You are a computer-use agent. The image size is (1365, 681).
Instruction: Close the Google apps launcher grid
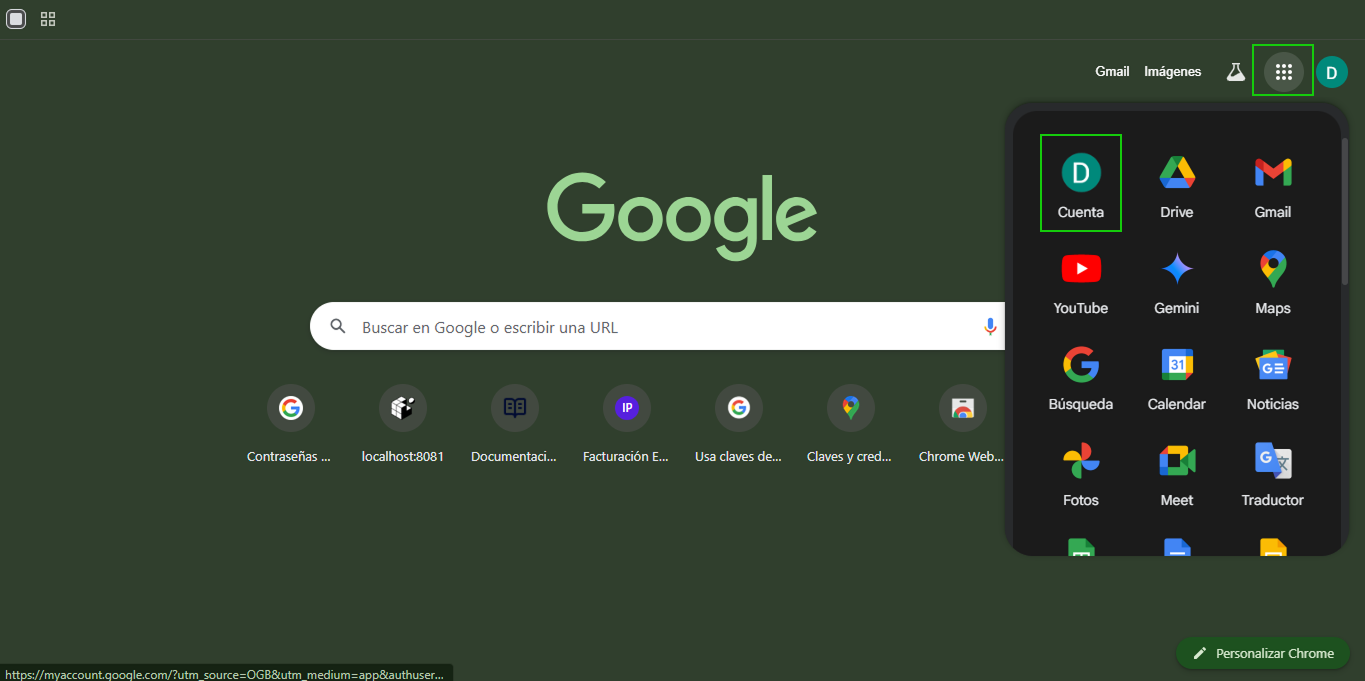coord(1283,70)
